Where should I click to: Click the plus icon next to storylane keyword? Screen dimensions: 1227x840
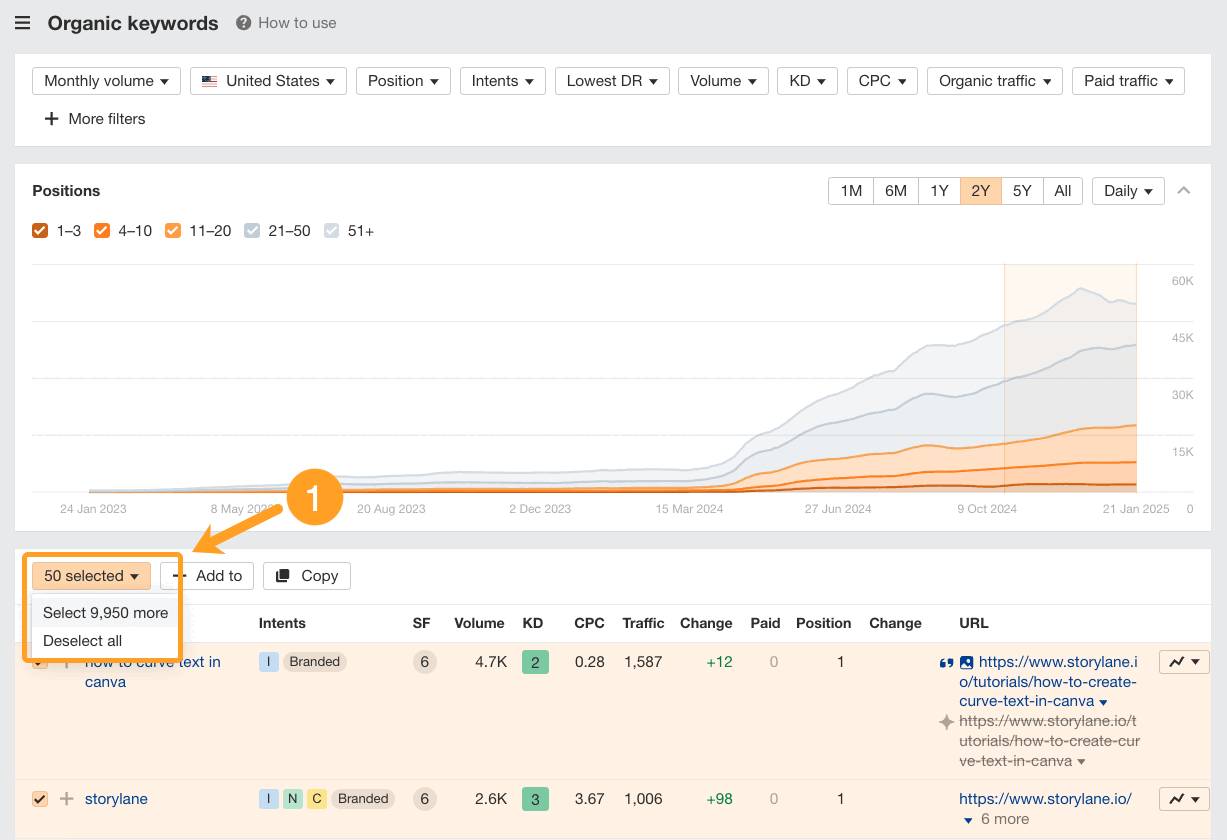click(x=67, y=799)
